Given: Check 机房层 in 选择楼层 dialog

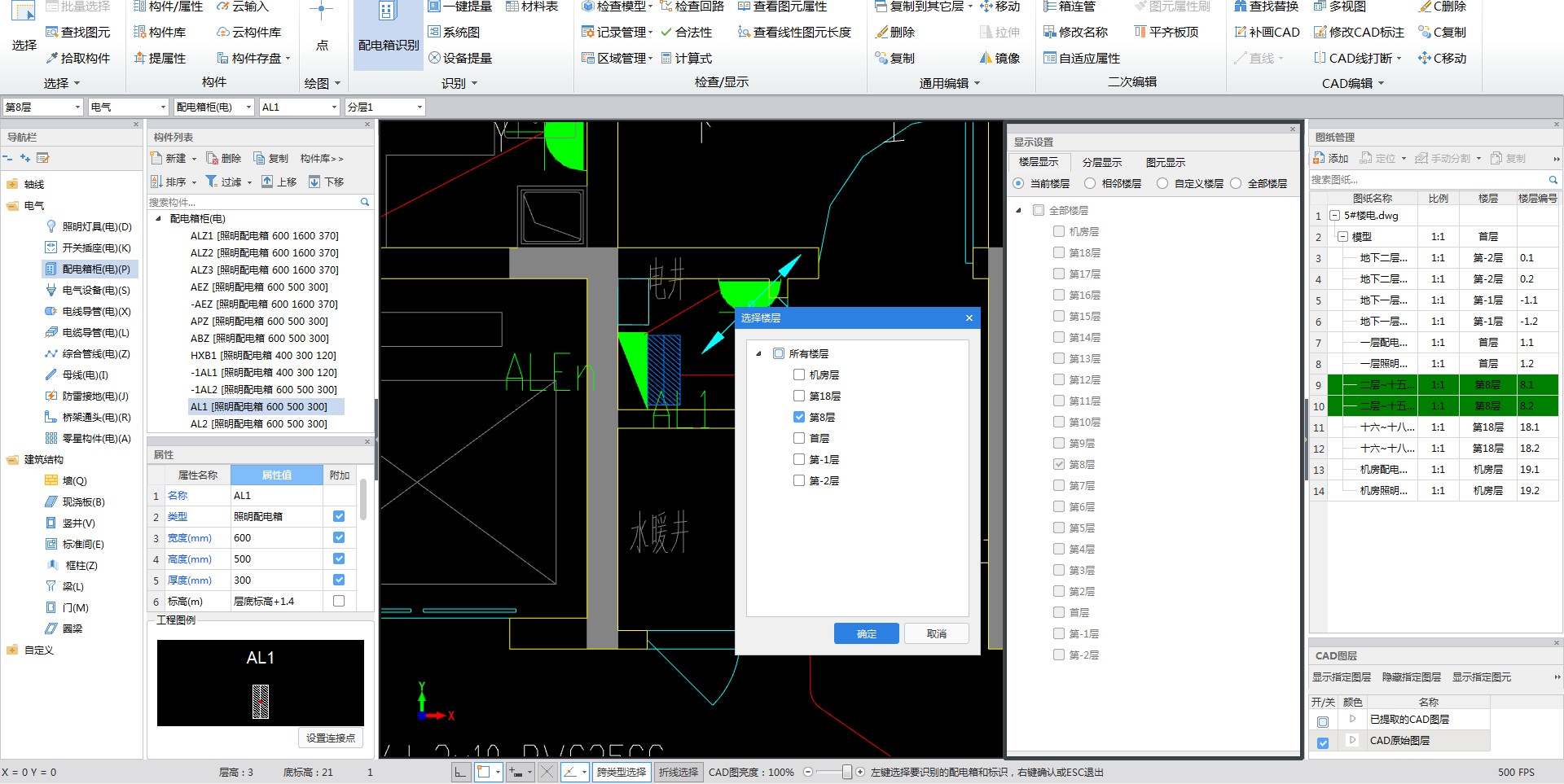Looking at the screenshot, I should coord(799,374).
